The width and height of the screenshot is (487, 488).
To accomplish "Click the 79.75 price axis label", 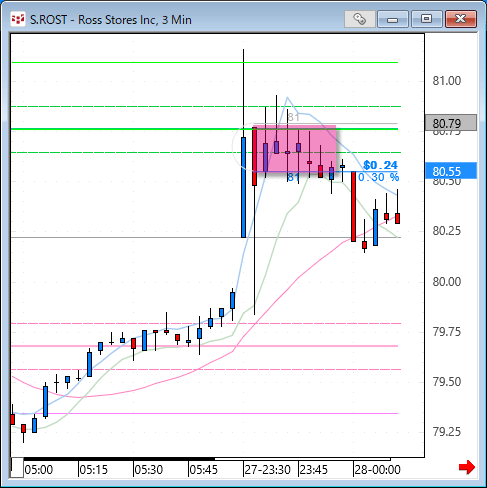I will [x=447, y=332].
